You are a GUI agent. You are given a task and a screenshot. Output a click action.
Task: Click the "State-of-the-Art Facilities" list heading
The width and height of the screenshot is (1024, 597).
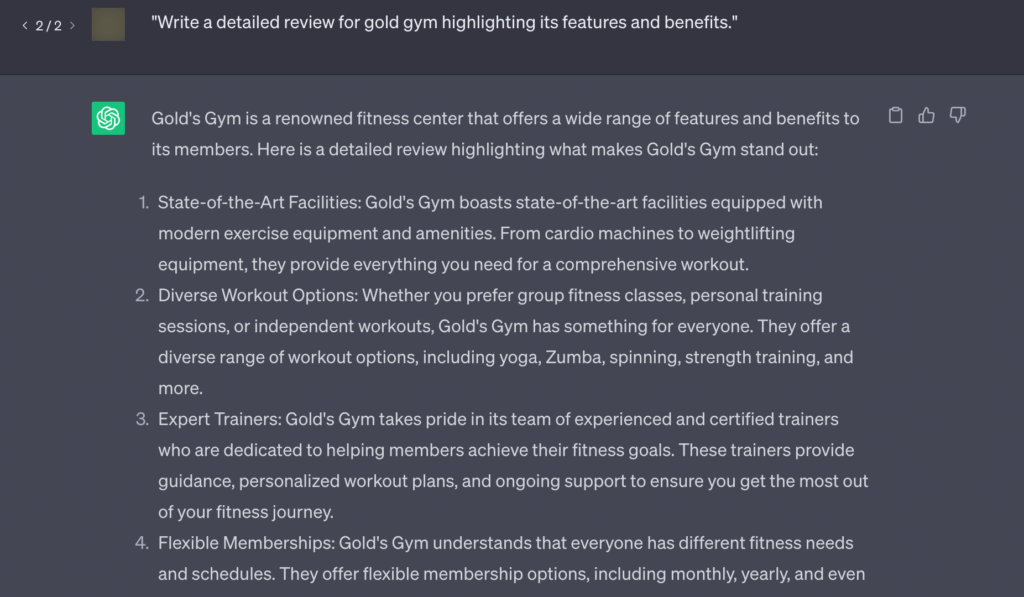pyautogui.click(x=258, y=202)
